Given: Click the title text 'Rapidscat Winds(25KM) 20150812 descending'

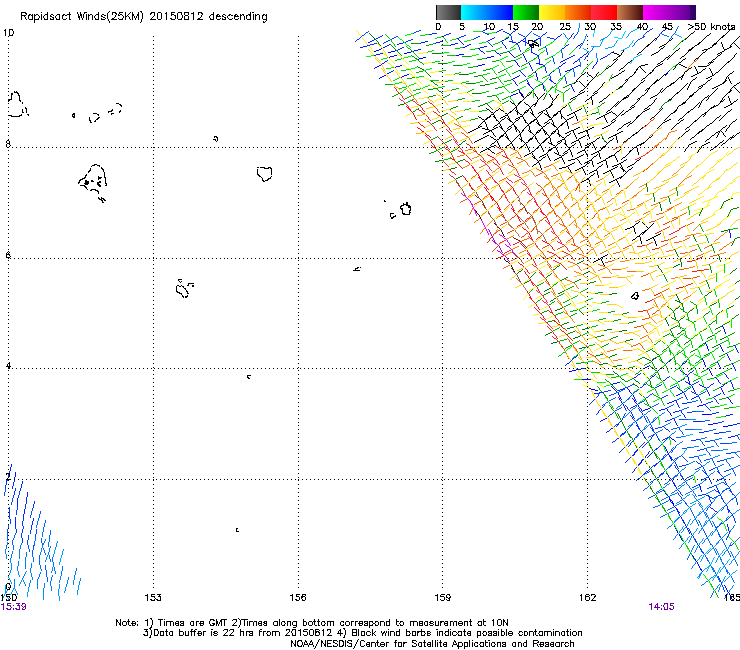Looking at the screenshot, I should [144, 17].
